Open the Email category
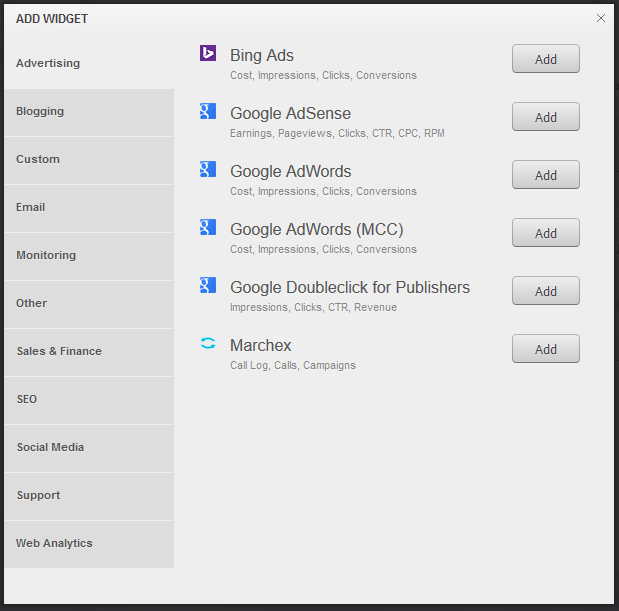Image resolution: width=619 pixels, height=611 pixels. 89,209
